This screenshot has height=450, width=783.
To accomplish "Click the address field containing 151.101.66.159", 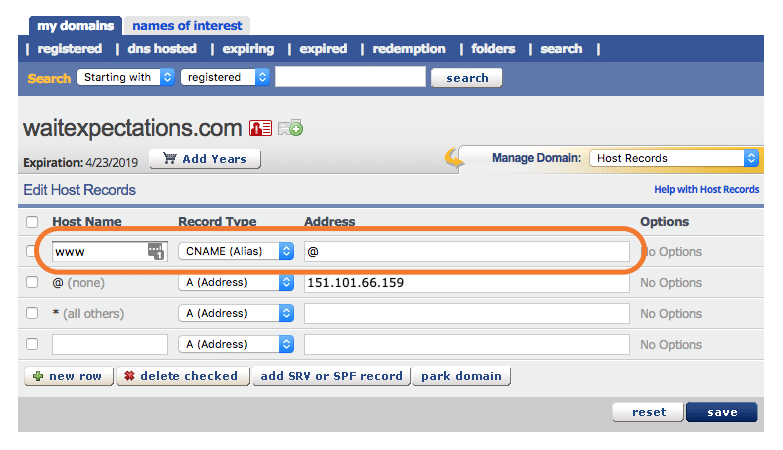I will [467, 283].
